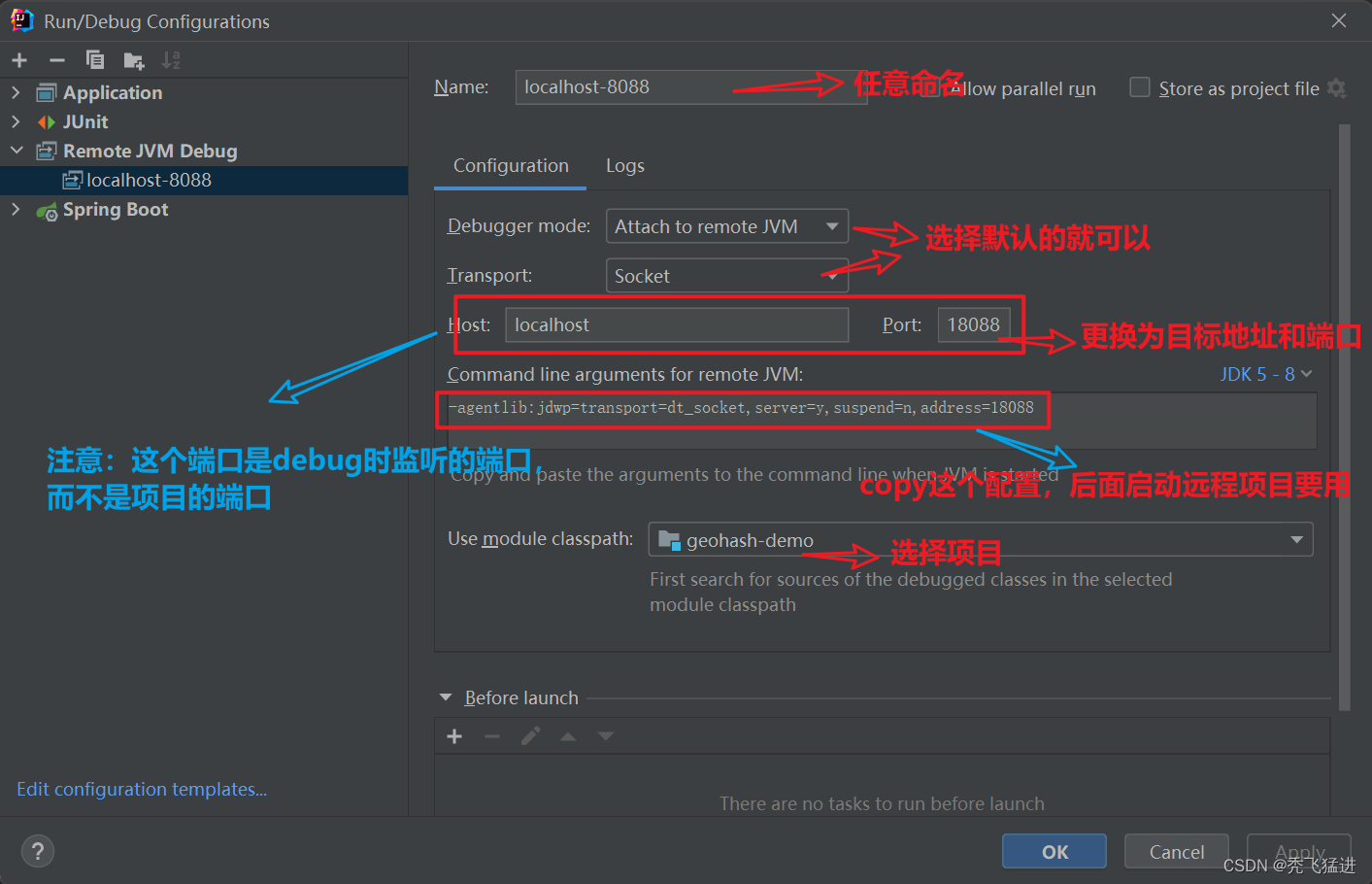
Task: Click into the Host field
Action: click(x=677, y=324)
